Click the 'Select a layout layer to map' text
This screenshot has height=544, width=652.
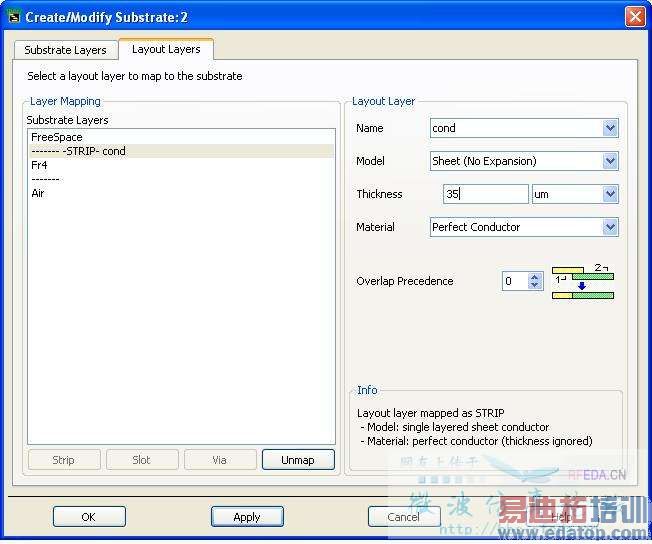[135, 76]
